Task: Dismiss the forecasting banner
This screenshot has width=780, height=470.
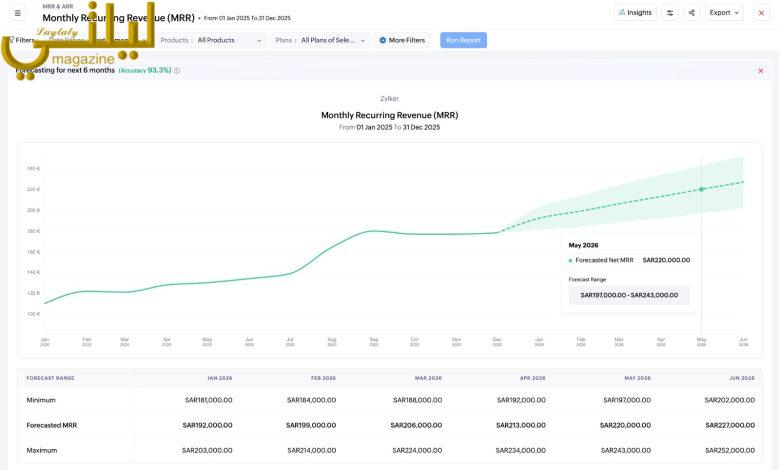Action: pos(760,71)
